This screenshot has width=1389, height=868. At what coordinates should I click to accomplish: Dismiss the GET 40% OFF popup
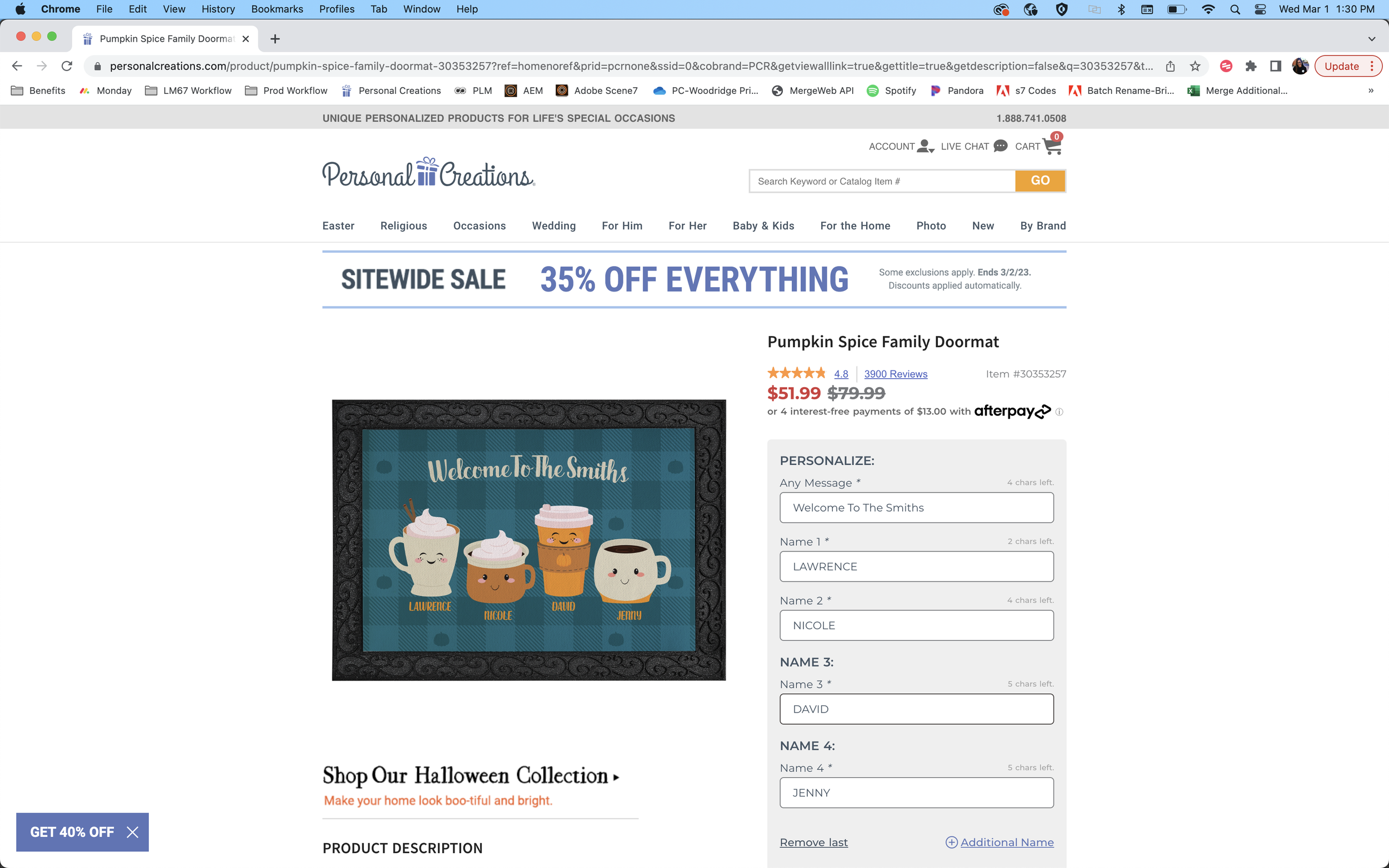tap(132, 832)
